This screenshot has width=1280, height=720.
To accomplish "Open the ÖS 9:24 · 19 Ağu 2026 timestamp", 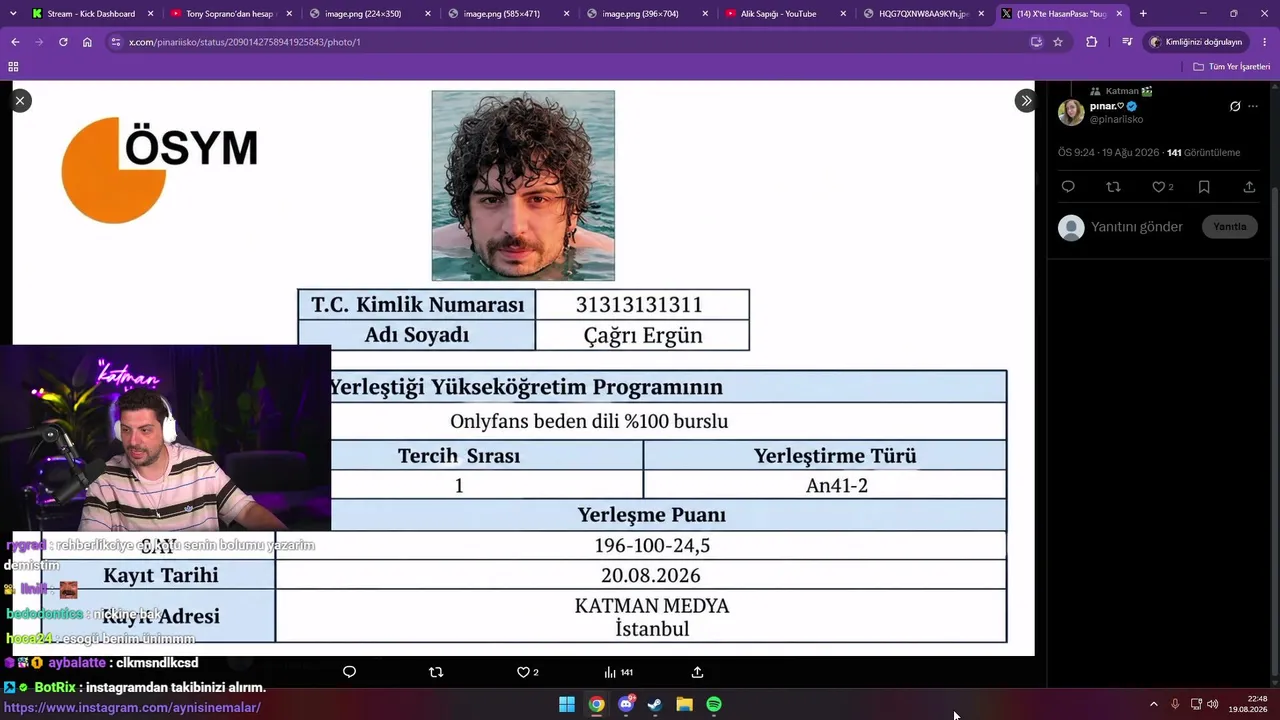I will (x=1108, y=153).
